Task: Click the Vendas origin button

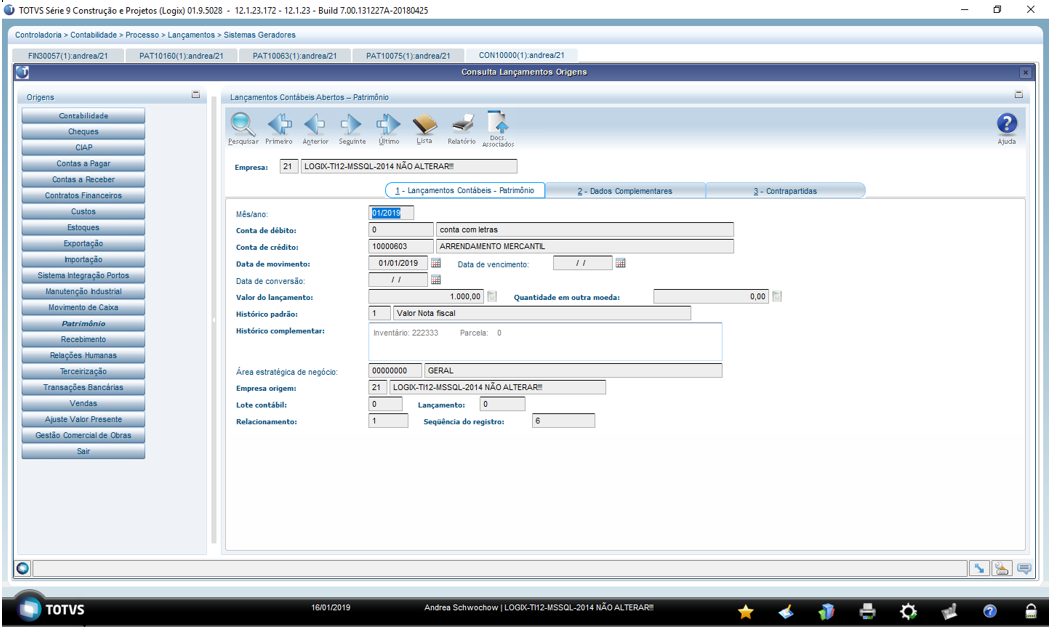Action: tap(83, 403)
